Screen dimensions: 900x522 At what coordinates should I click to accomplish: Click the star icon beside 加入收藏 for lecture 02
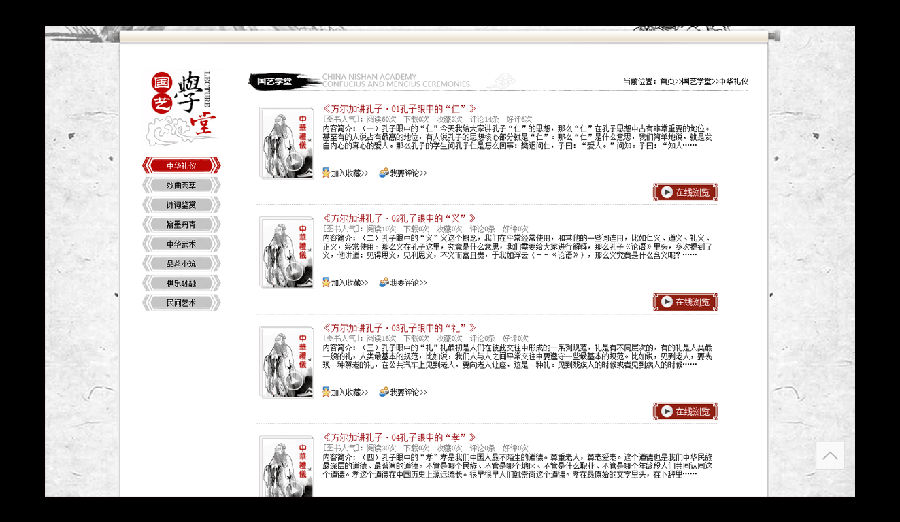(x=325, y=282)
